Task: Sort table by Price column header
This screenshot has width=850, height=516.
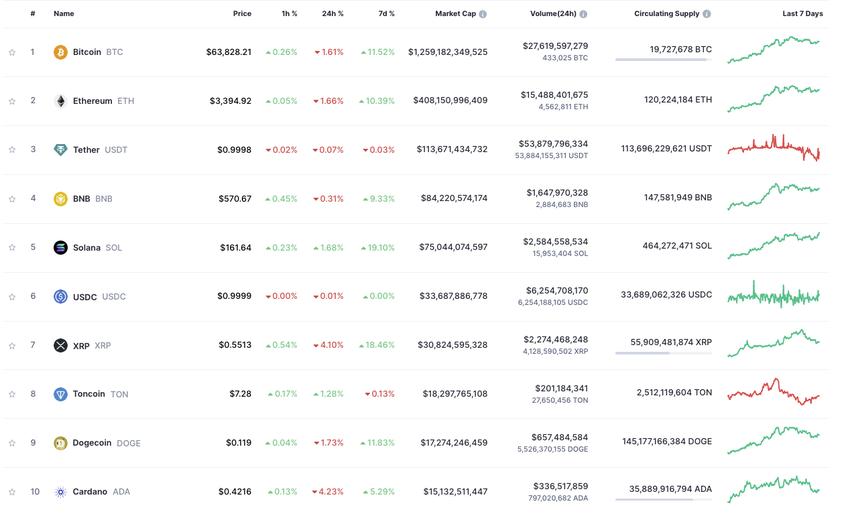Action: [x=242, y=14]
